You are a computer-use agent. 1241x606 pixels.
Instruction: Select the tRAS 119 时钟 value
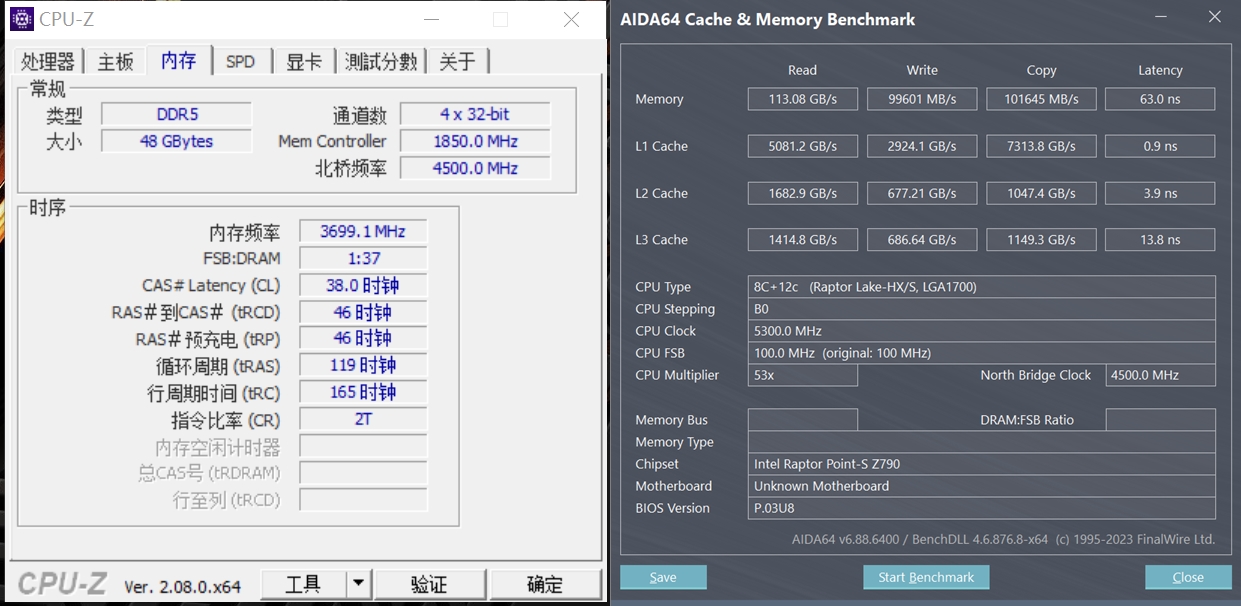click(363, 365)
